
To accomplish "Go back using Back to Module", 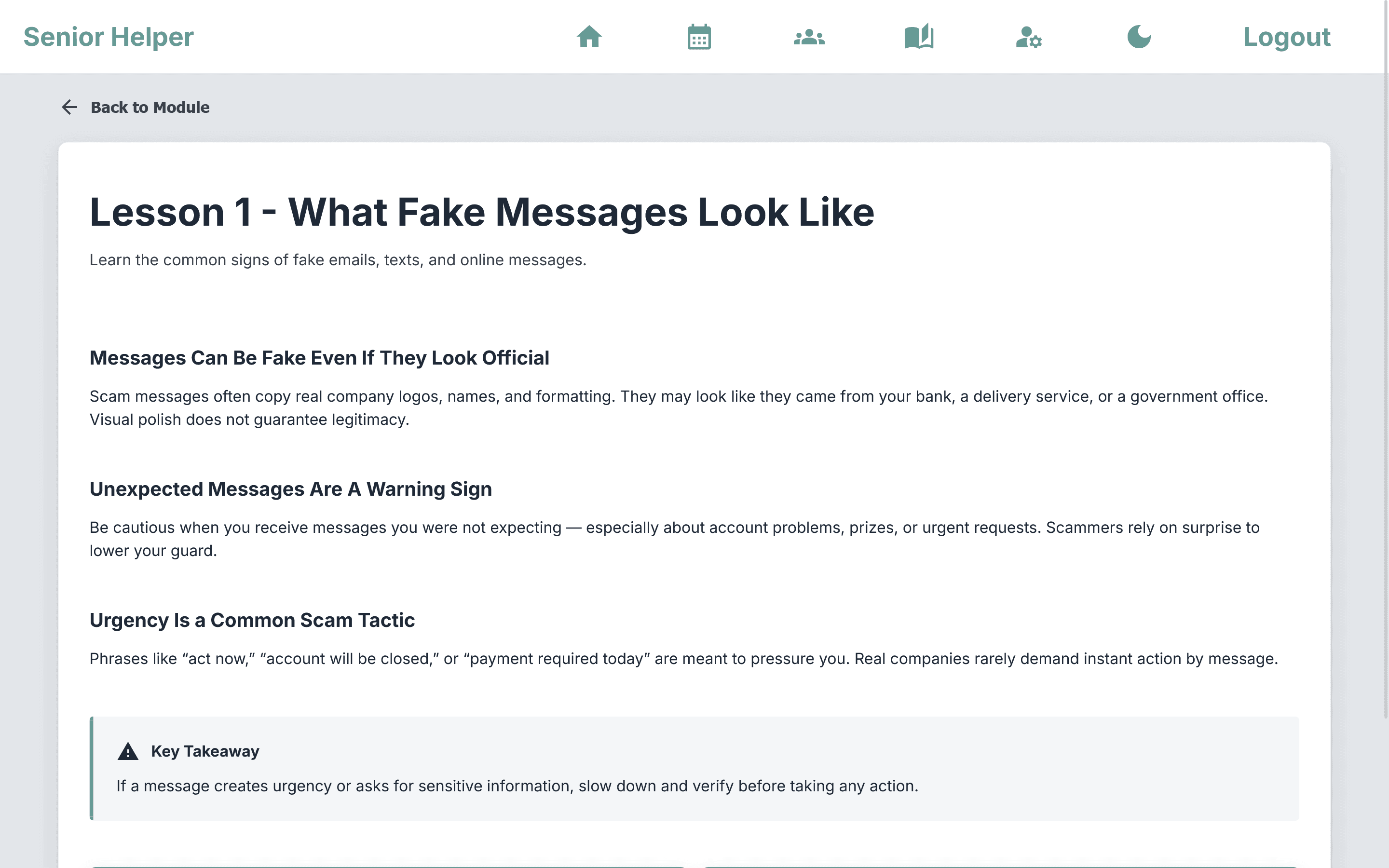I will (136, 108).
